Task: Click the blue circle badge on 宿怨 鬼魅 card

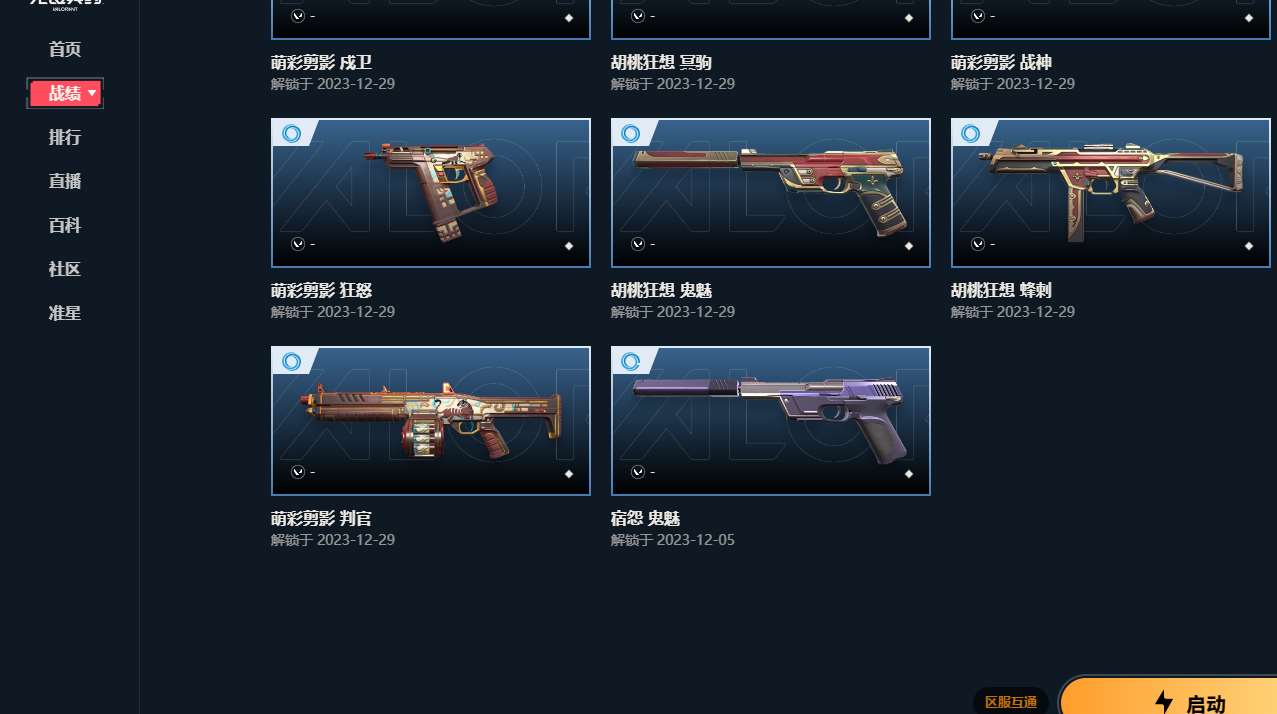Action: click(631, 361)
